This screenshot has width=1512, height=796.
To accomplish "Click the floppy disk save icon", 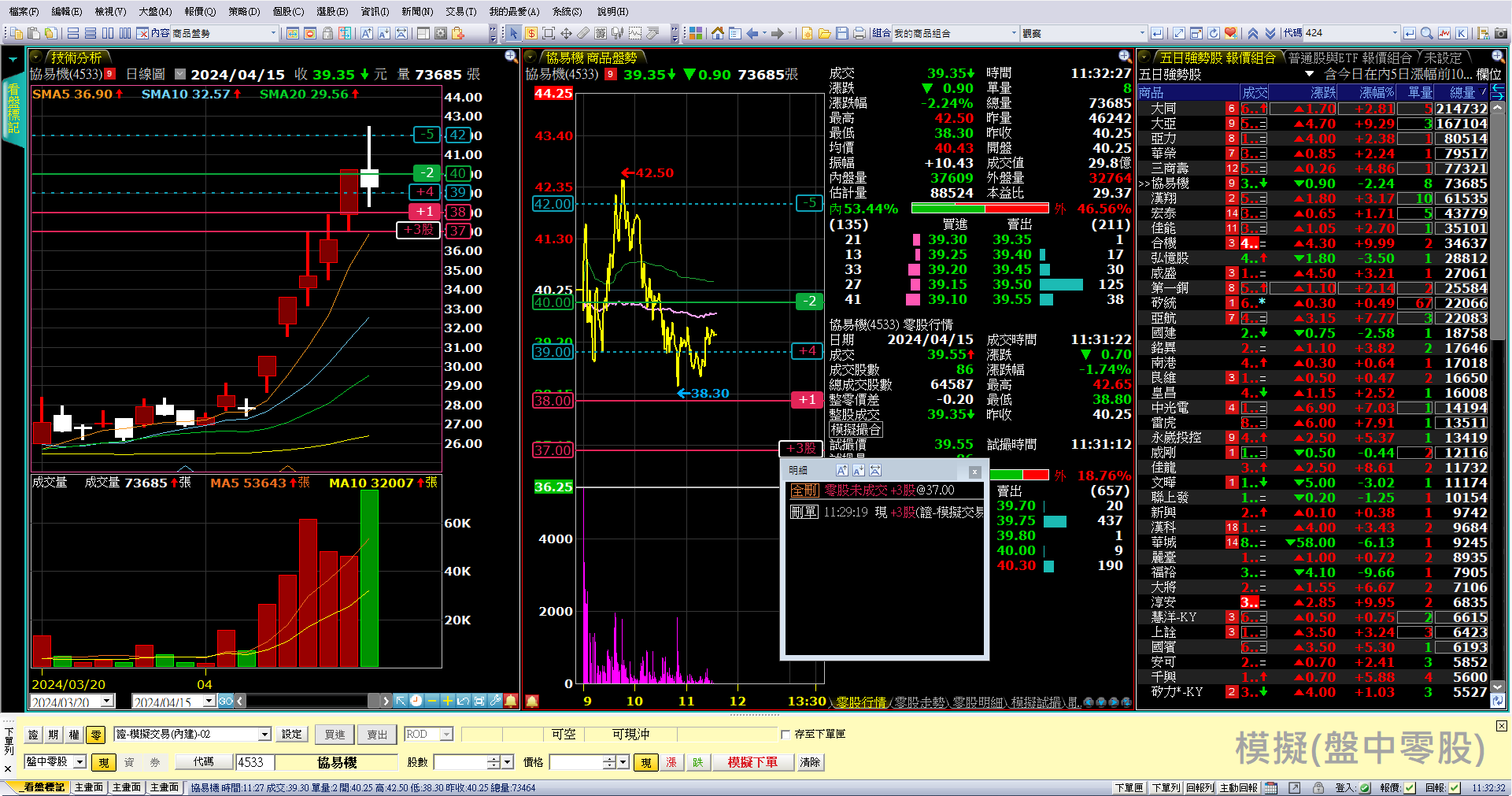I will click(842, 33).
